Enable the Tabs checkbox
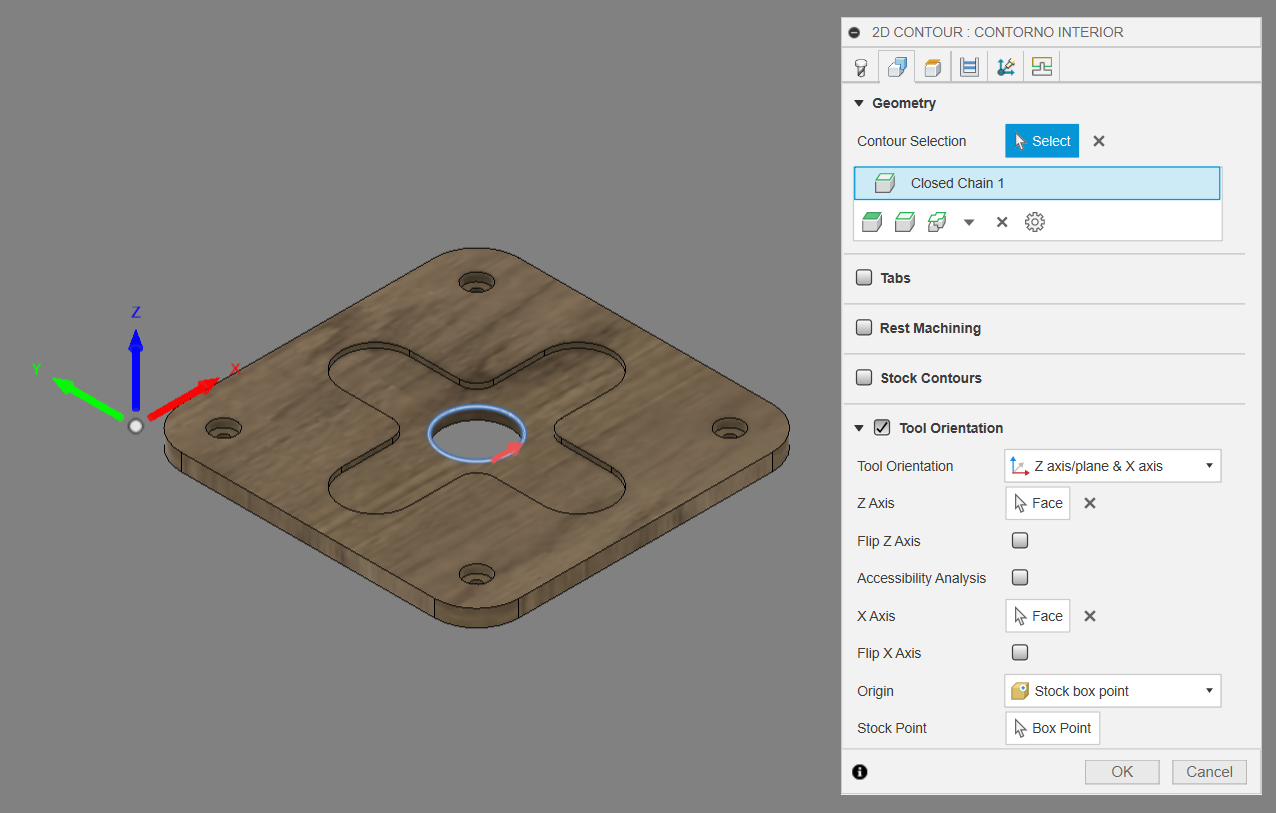 click(864, 278)
